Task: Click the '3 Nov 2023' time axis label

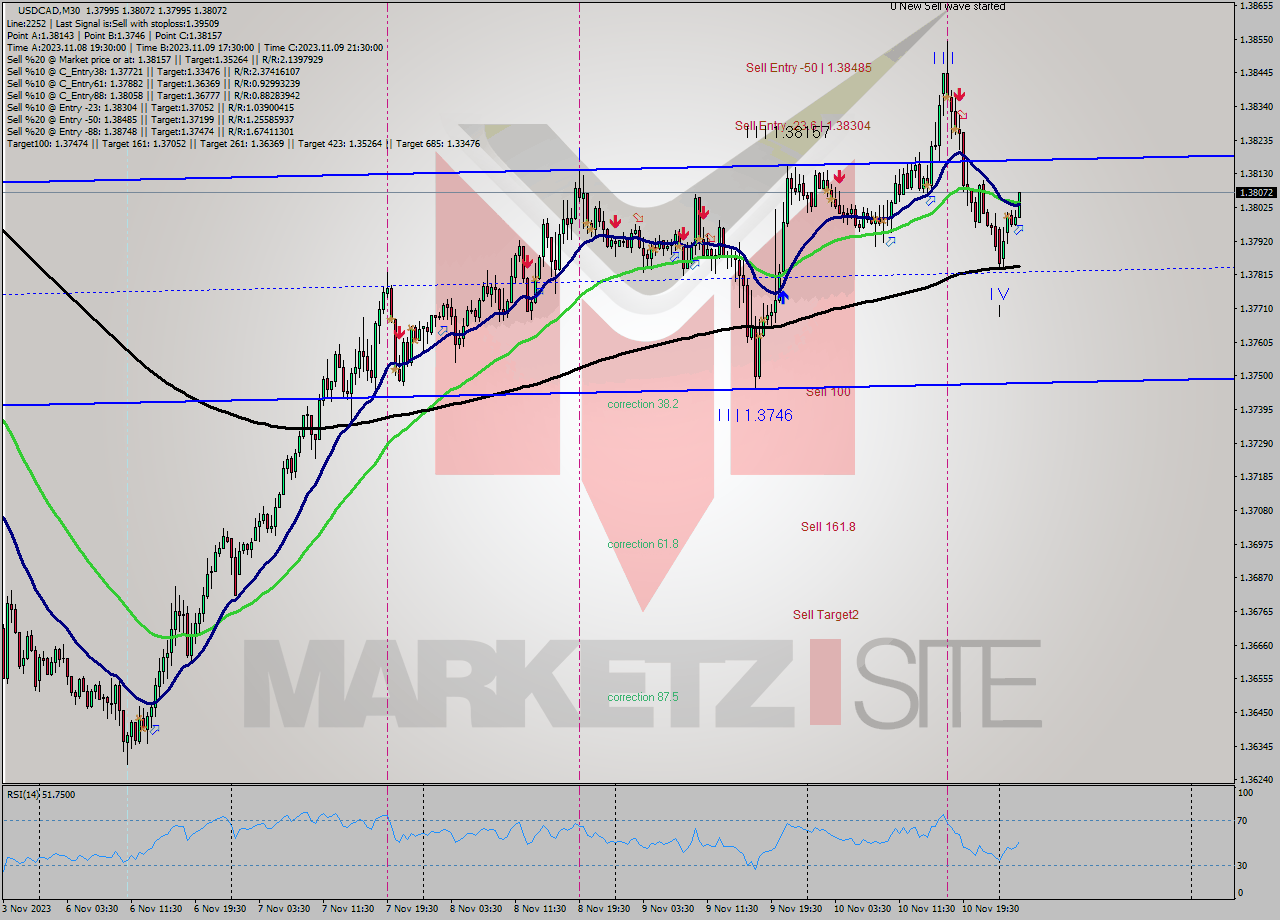Action: click(x=26, y=909)
